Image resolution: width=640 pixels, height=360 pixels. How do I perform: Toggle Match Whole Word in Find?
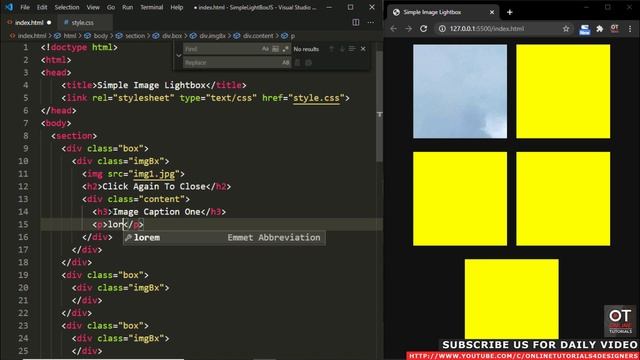click(x=276, y=49)
